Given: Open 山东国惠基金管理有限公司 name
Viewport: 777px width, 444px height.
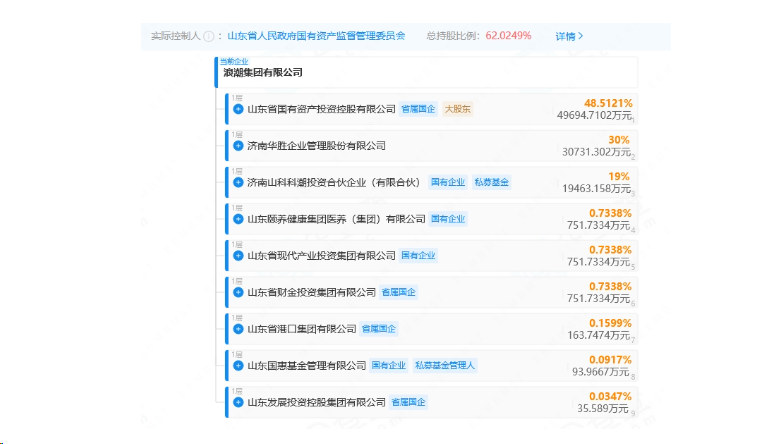Looking at the screenshot, I should (306, 366).
